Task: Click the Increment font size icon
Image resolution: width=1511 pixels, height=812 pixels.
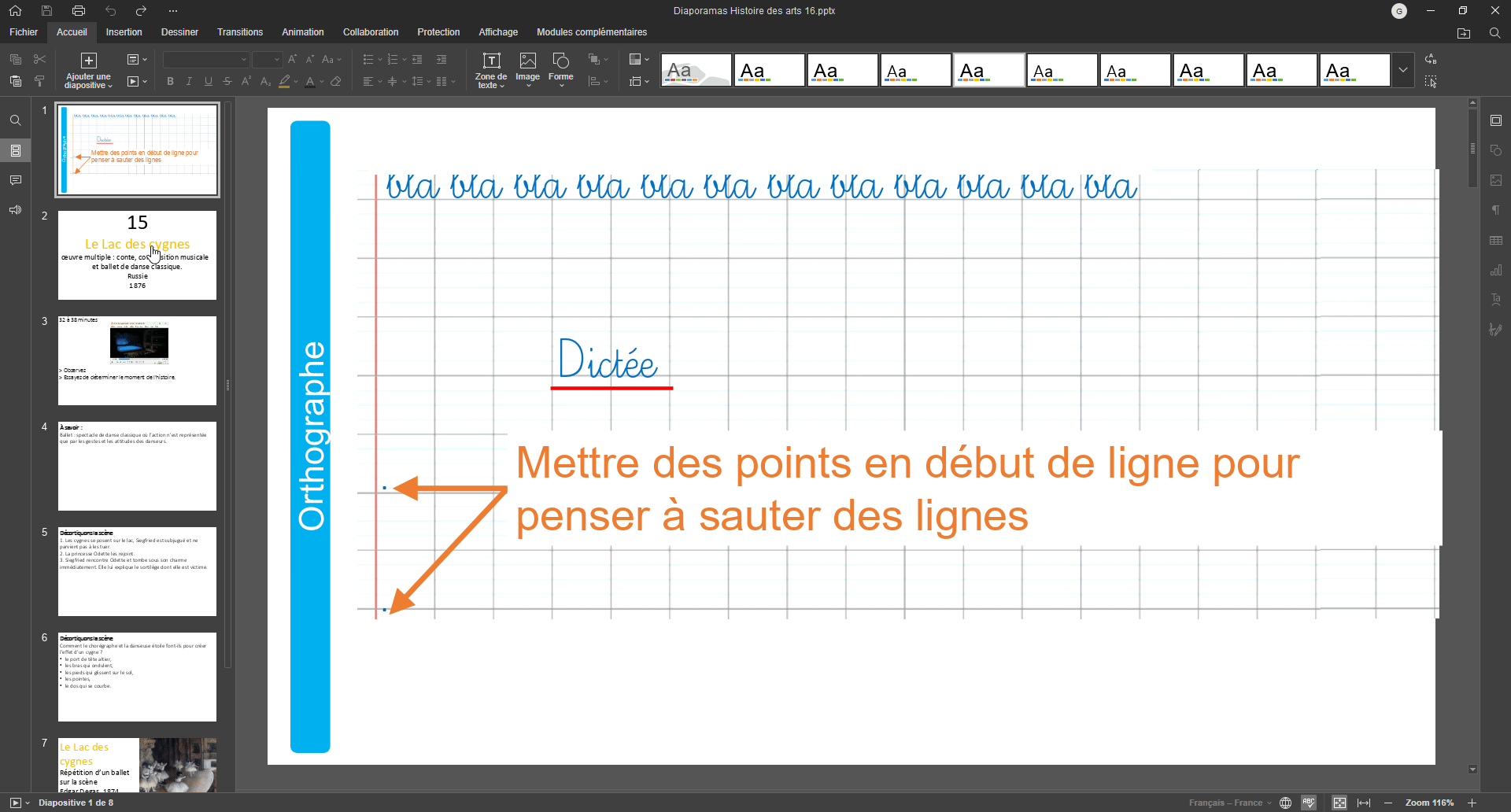Action: tap(293, 59)
